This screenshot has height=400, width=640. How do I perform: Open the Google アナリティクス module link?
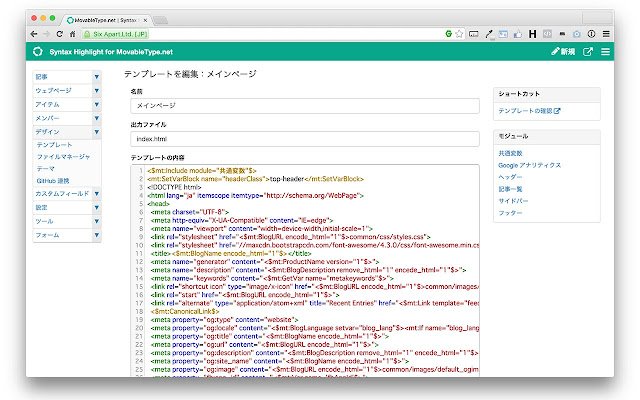pos(529,165)
